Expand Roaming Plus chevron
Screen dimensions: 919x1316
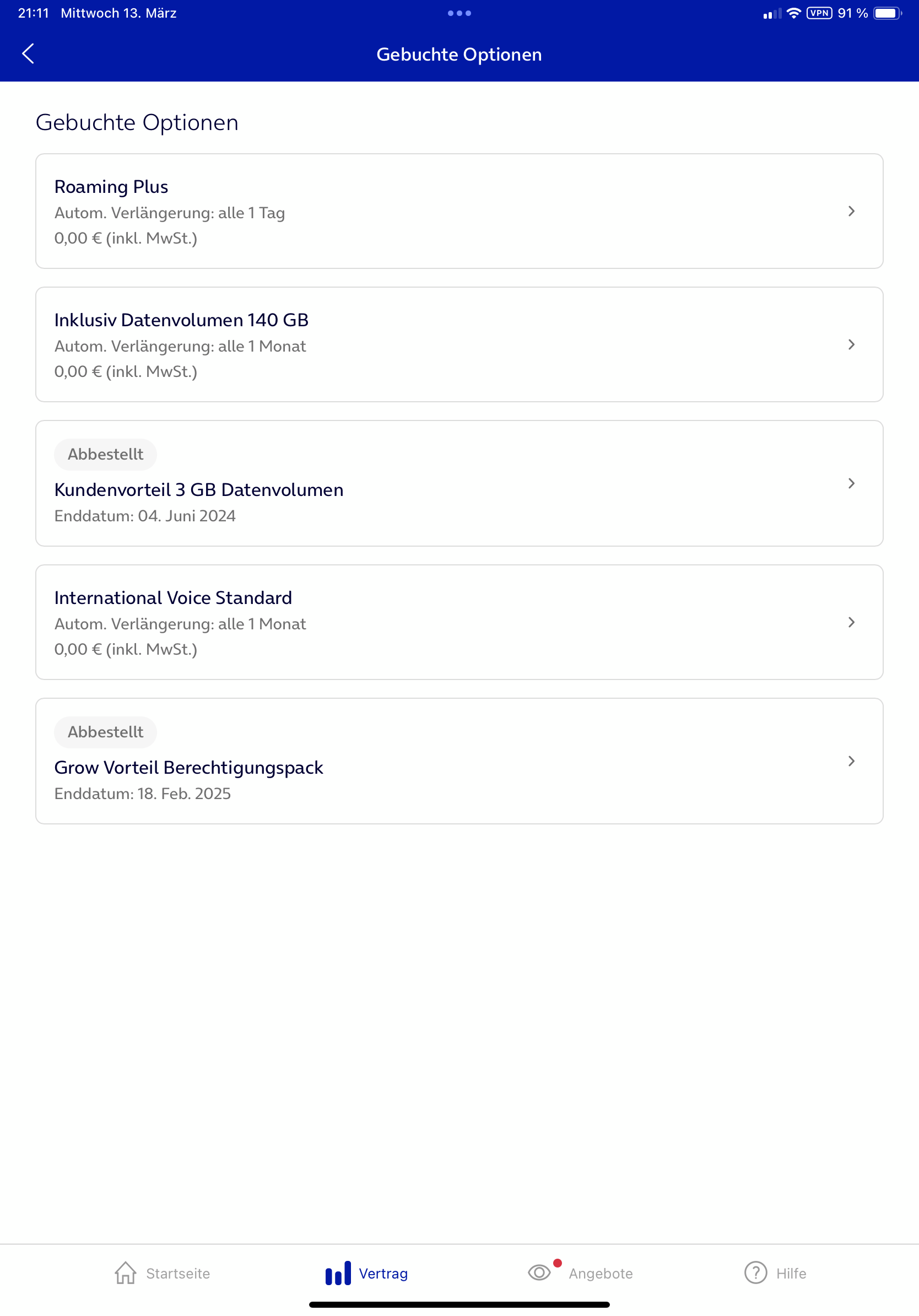pyautogui.click(x=851, y=211)
